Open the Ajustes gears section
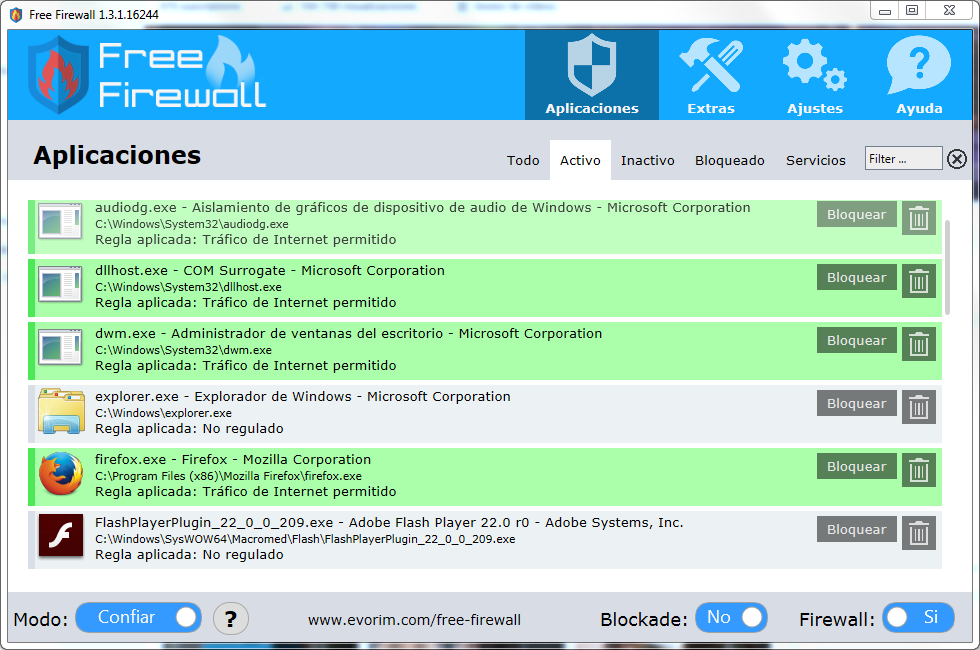 [x=814, y=74]
